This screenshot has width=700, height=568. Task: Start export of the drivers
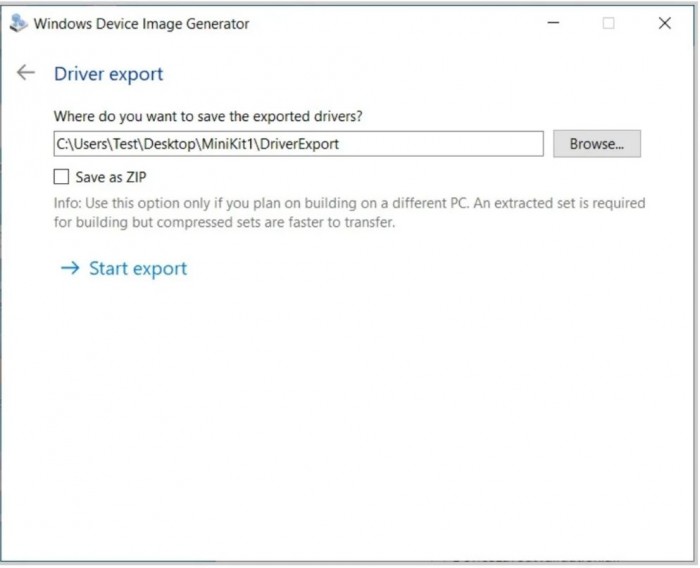[137, 268]
